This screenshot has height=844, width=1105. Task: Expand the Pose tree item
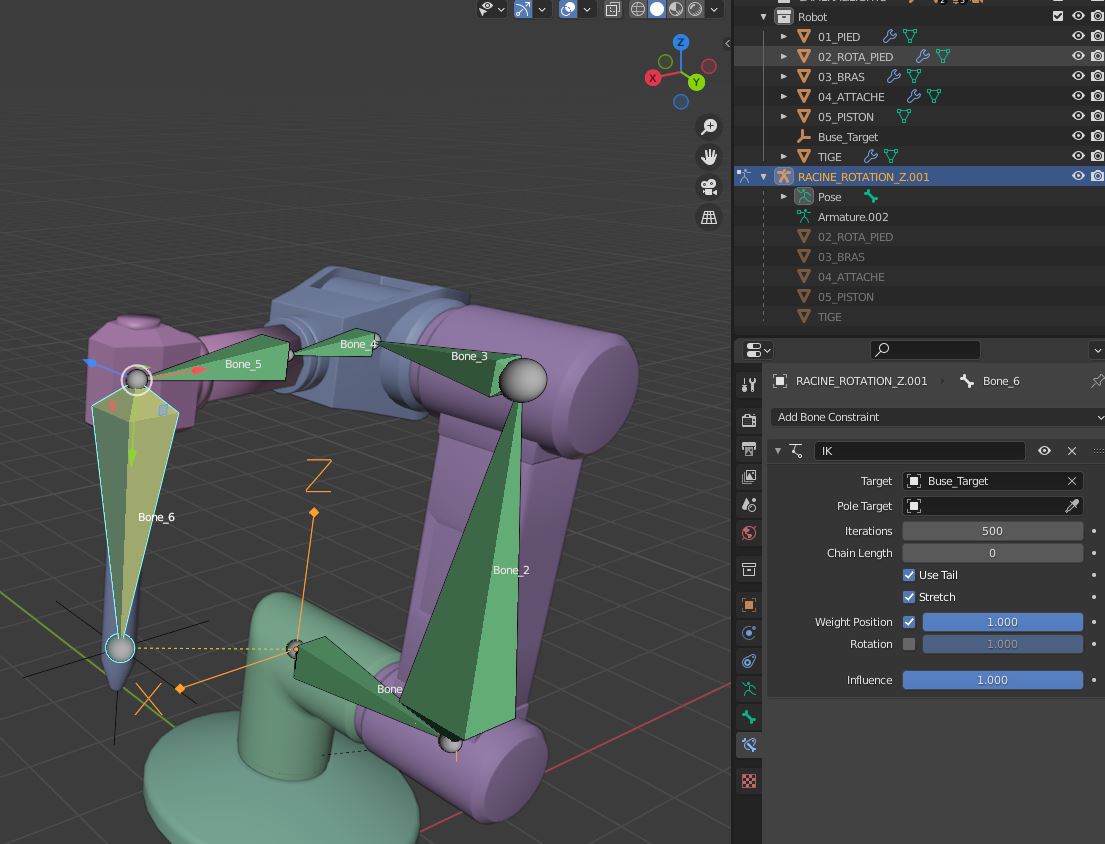click(784, 197)
